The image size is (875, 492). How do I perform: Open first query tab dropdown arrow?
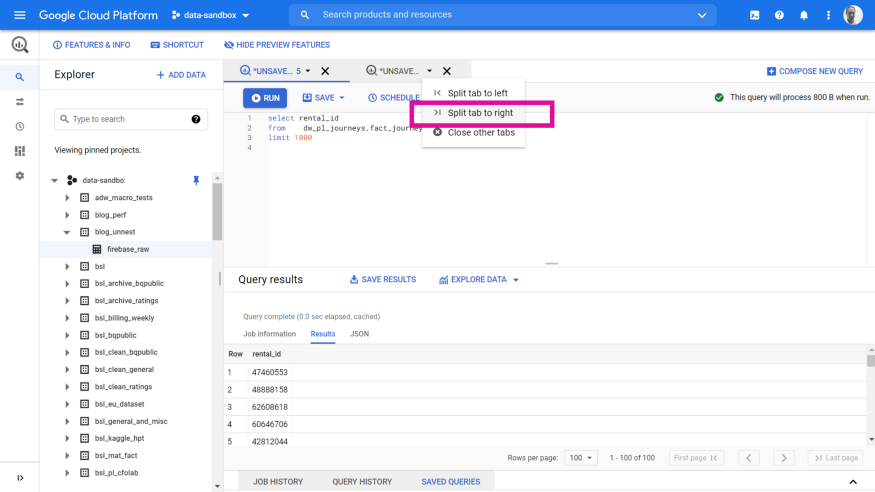[308, 71]
